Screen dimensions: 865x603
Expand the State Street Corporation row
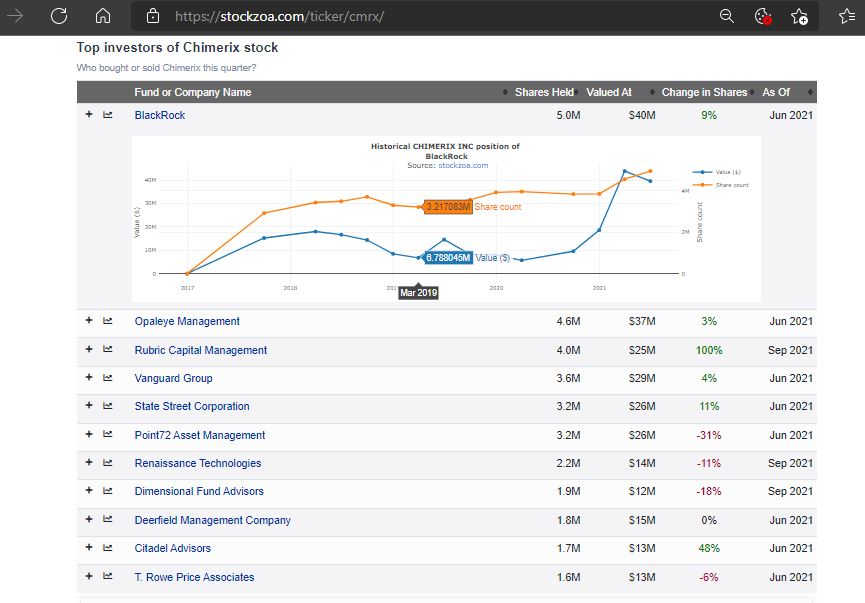[89, 405]
